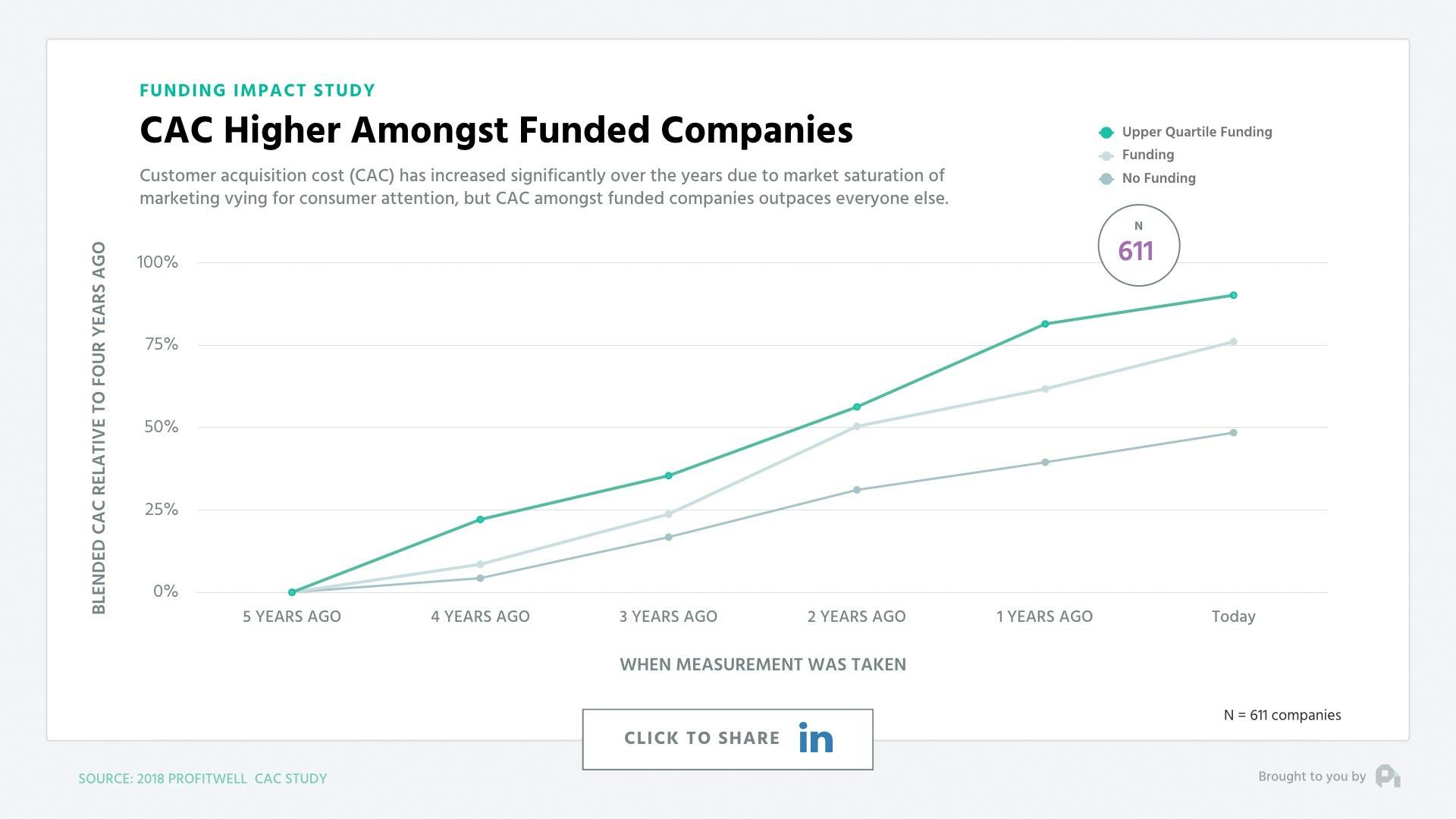Click the light gray Funding legend dot
This screenshot has height=819, width=1456.
pos(1107,155)
